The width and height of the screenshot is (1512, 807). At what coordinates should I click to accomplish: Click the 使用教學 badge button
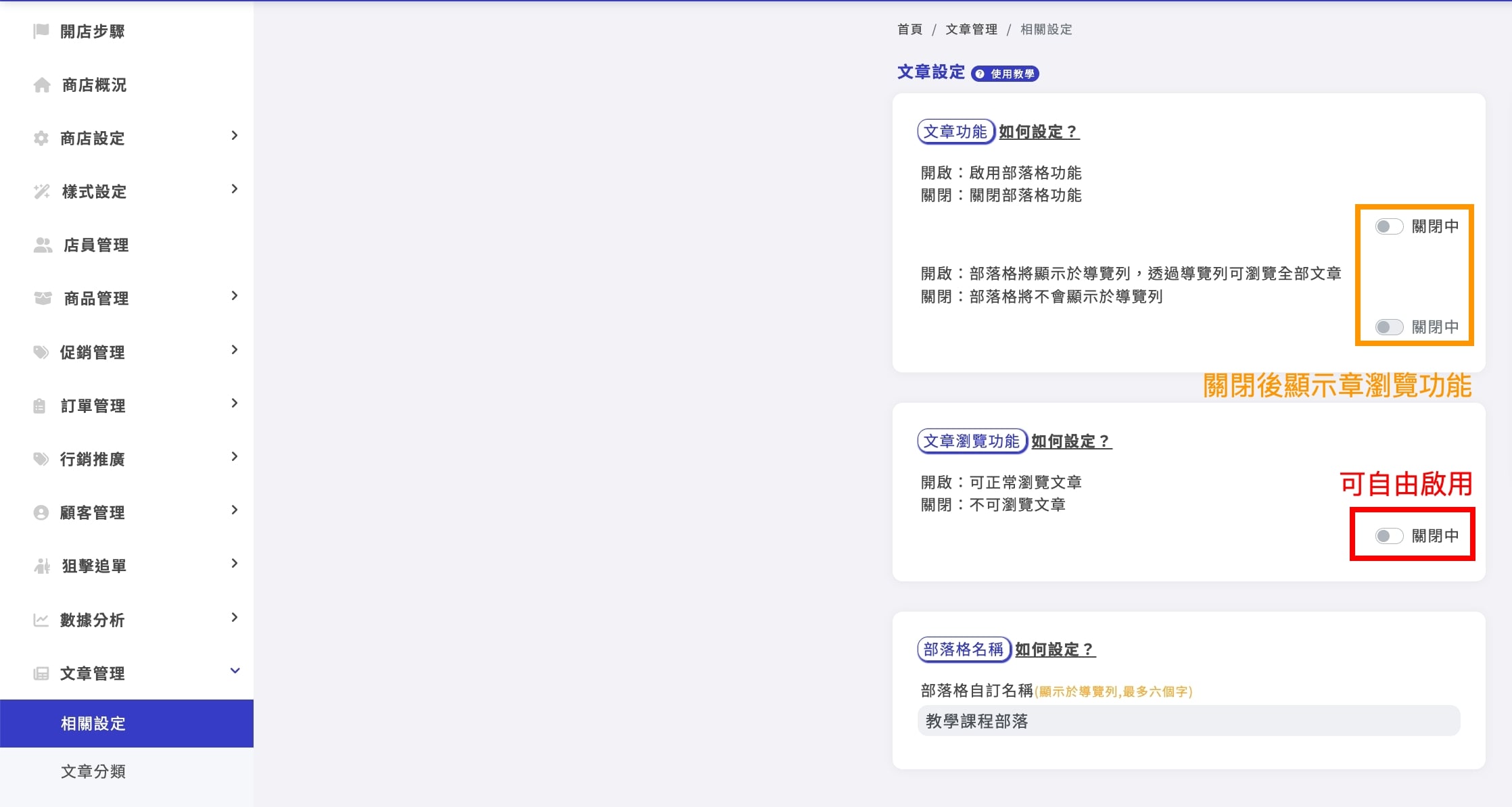(x=1005, y=74)
